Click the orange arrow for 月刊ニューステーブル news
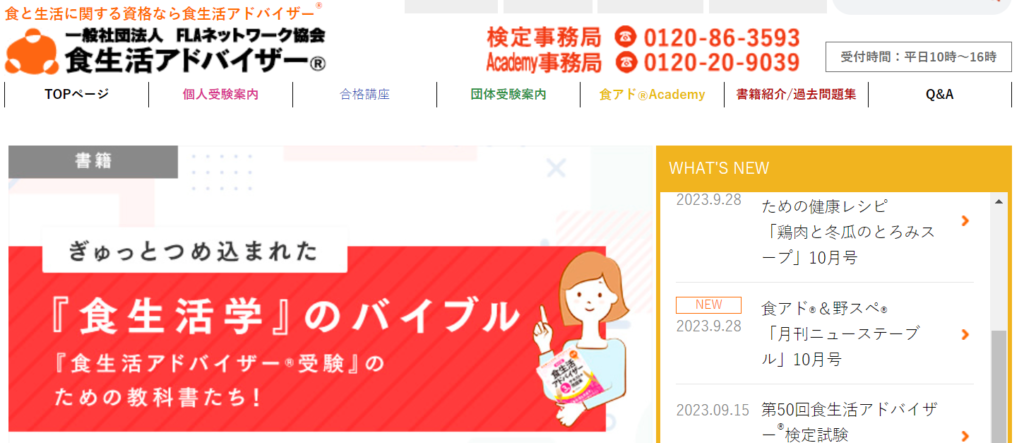Image resolution: width=1024 pixels, height=443 pixels. (x=965, y=335)
